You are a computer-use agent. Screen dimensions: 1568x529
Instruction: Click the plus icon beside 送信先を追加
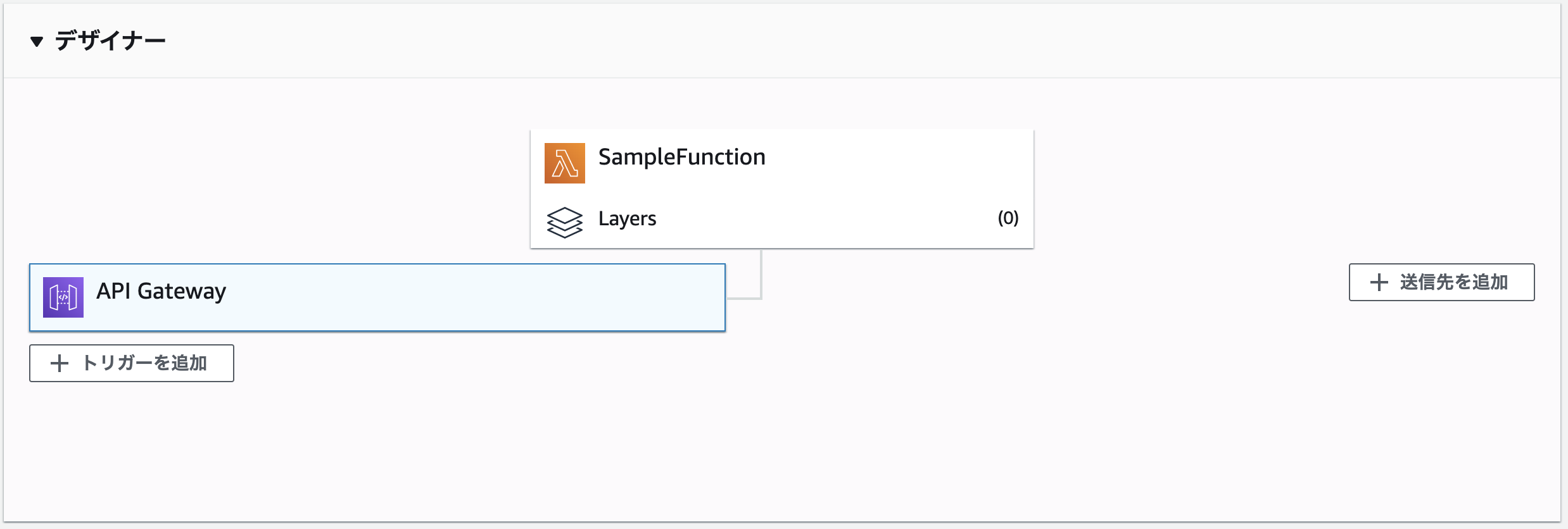[1379, 282]
